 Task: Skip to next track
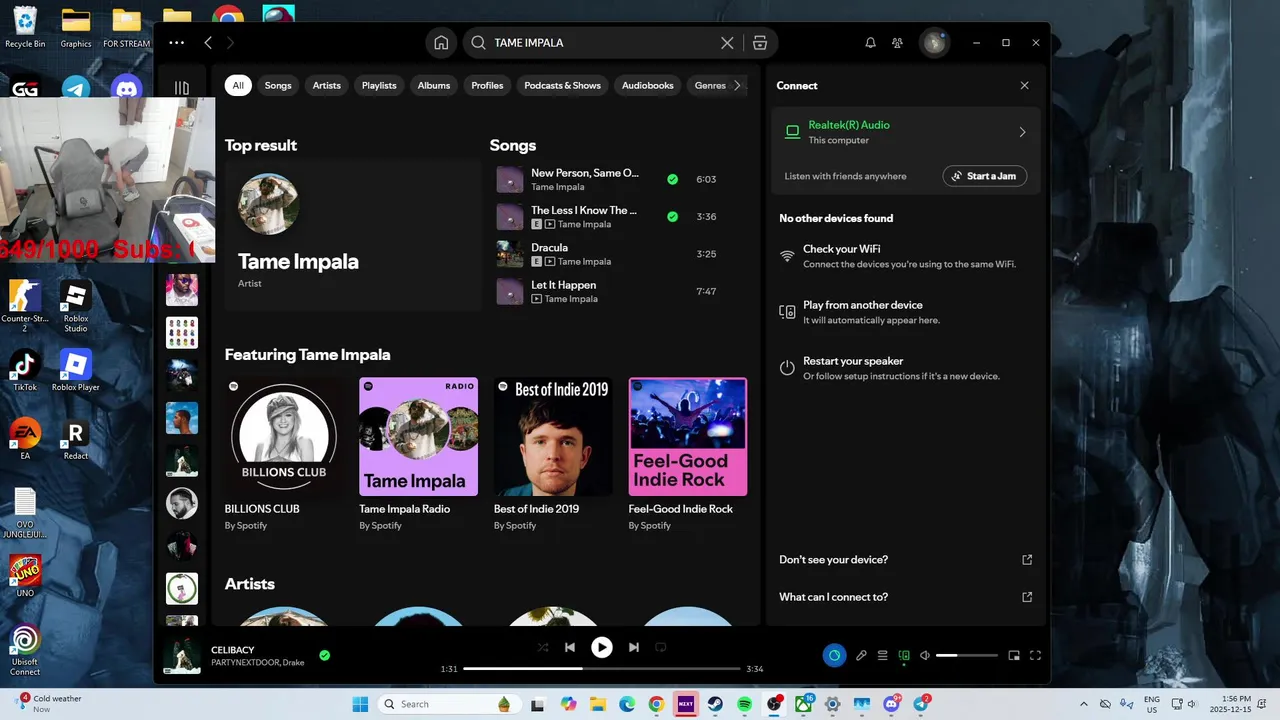pyautogui.click(x=633, y=647)
